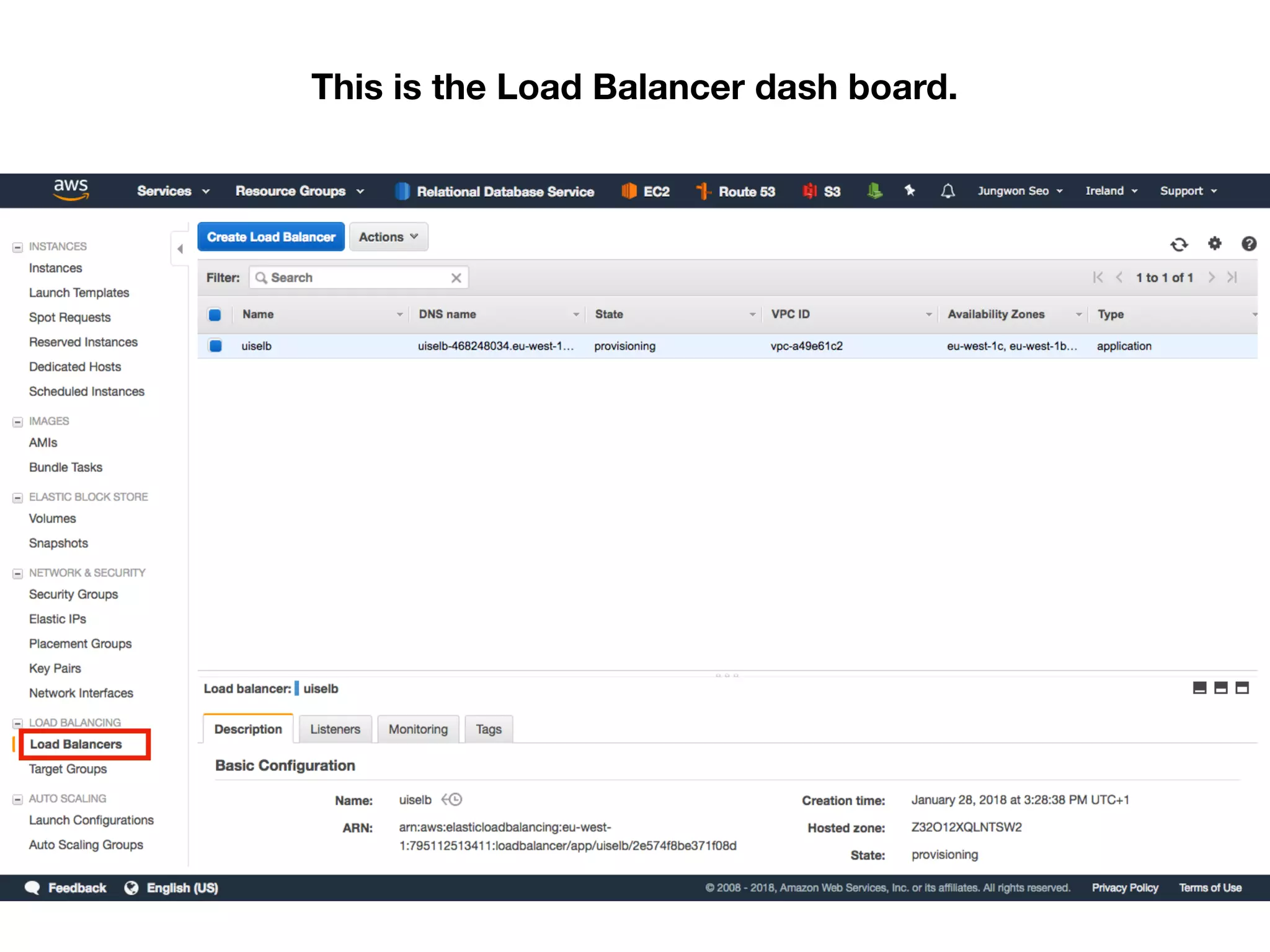Viewport: 1270px width, 952px height.
Task: Switch to the Listeners tab
Action: (335, 729)
